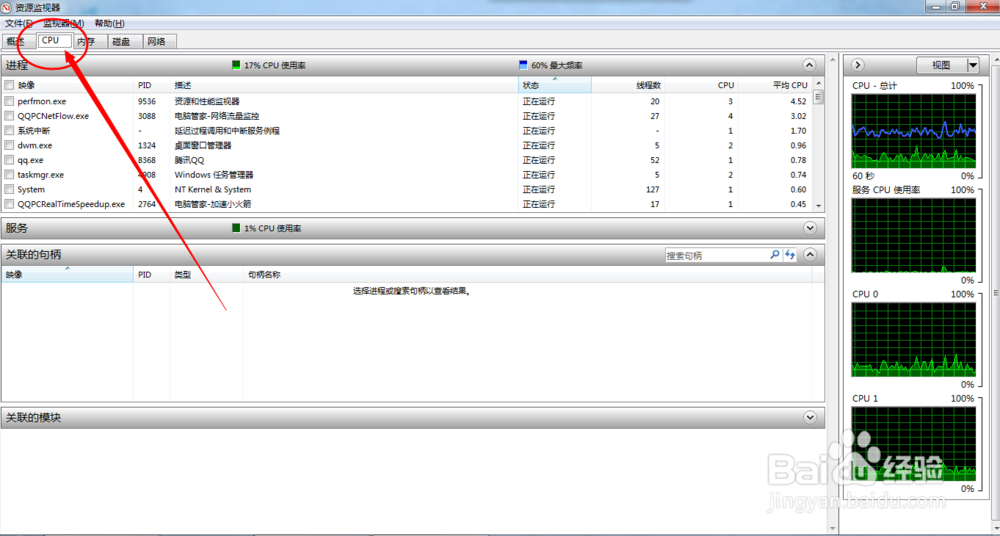Select perfmon.exe process name
The height and width of the screenshot is (536, 1000).
click(41, 101)
